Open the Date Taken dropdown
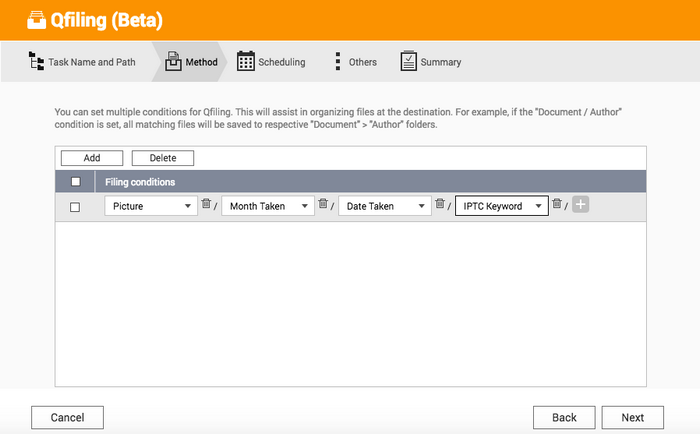Viewport: 700px width, 434px height. click(x=385, y=206)
